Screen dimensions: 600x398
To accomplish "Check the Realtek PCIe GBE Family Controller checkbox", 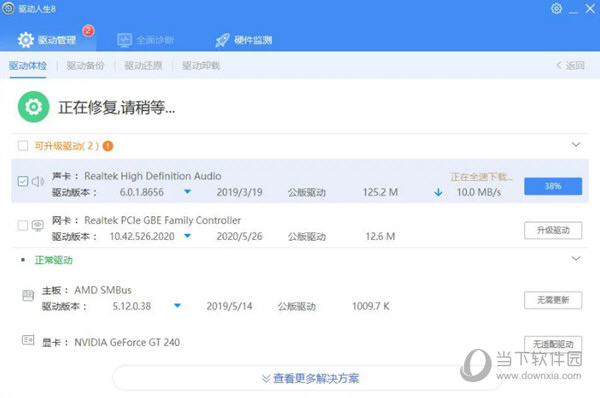I will tap(23, 225).
